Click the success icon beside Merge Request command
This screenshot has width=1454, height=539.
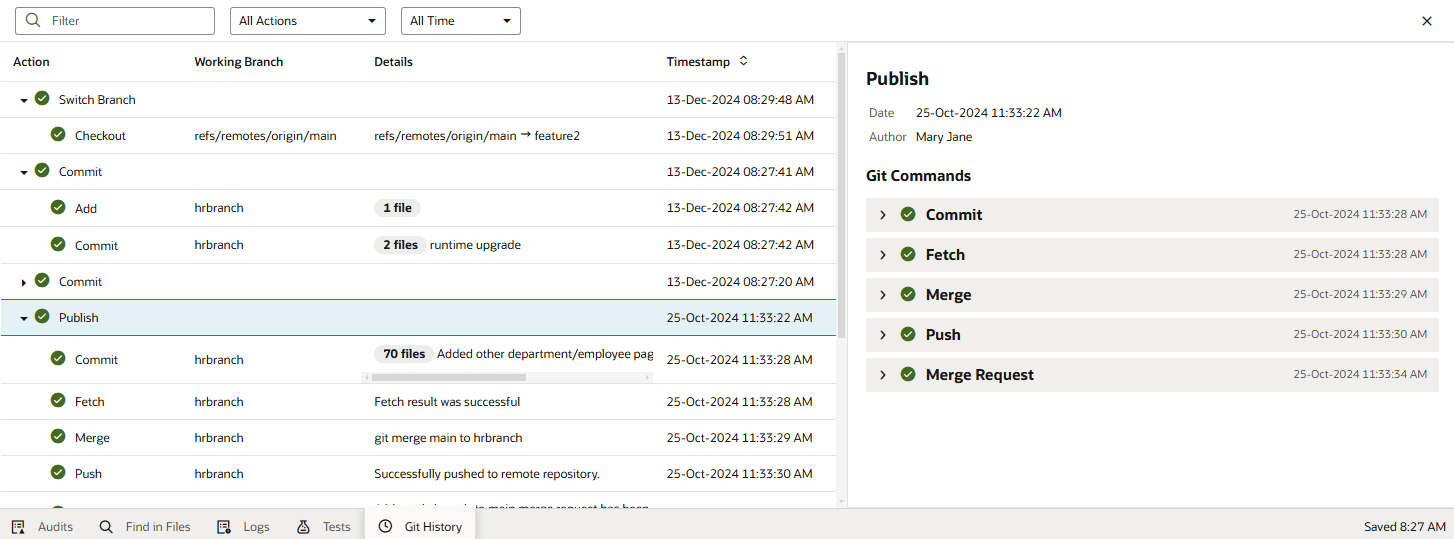pyautogui.click(x=908, y=374)
